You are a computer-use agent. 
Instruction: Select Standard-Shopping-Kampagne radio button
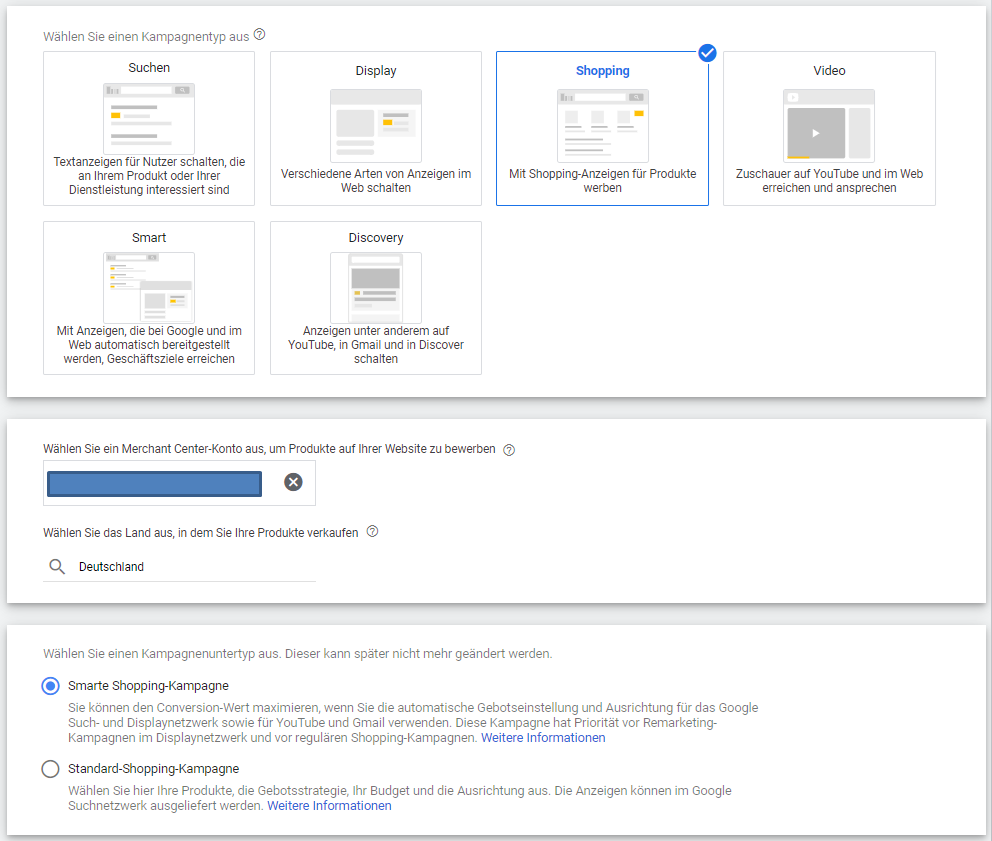(x=50, y=769)
